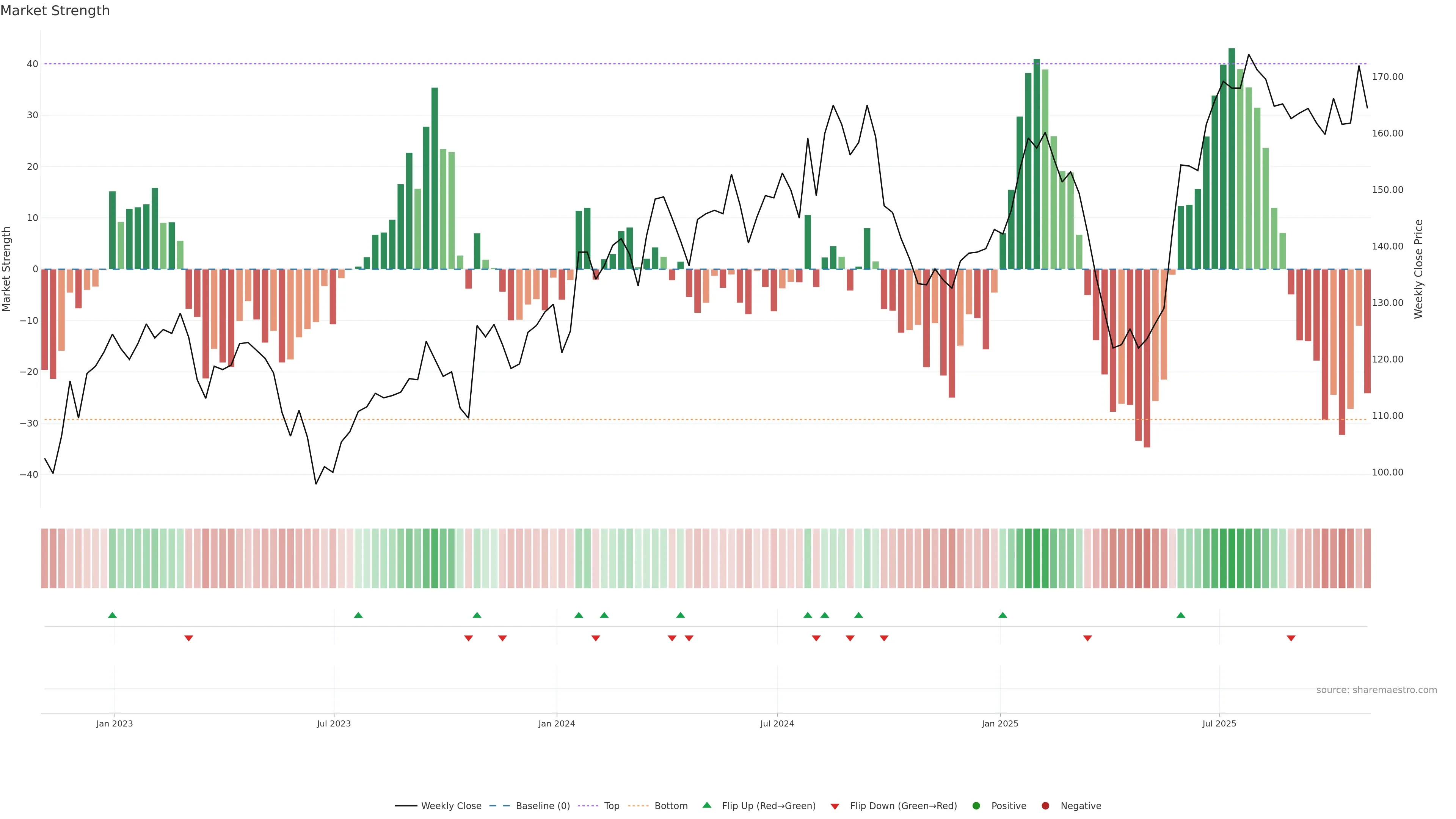The width and height of the screenshot is (1456, 819).
Task: Click the Weekly Close Price axis title
Action: 1418,269
